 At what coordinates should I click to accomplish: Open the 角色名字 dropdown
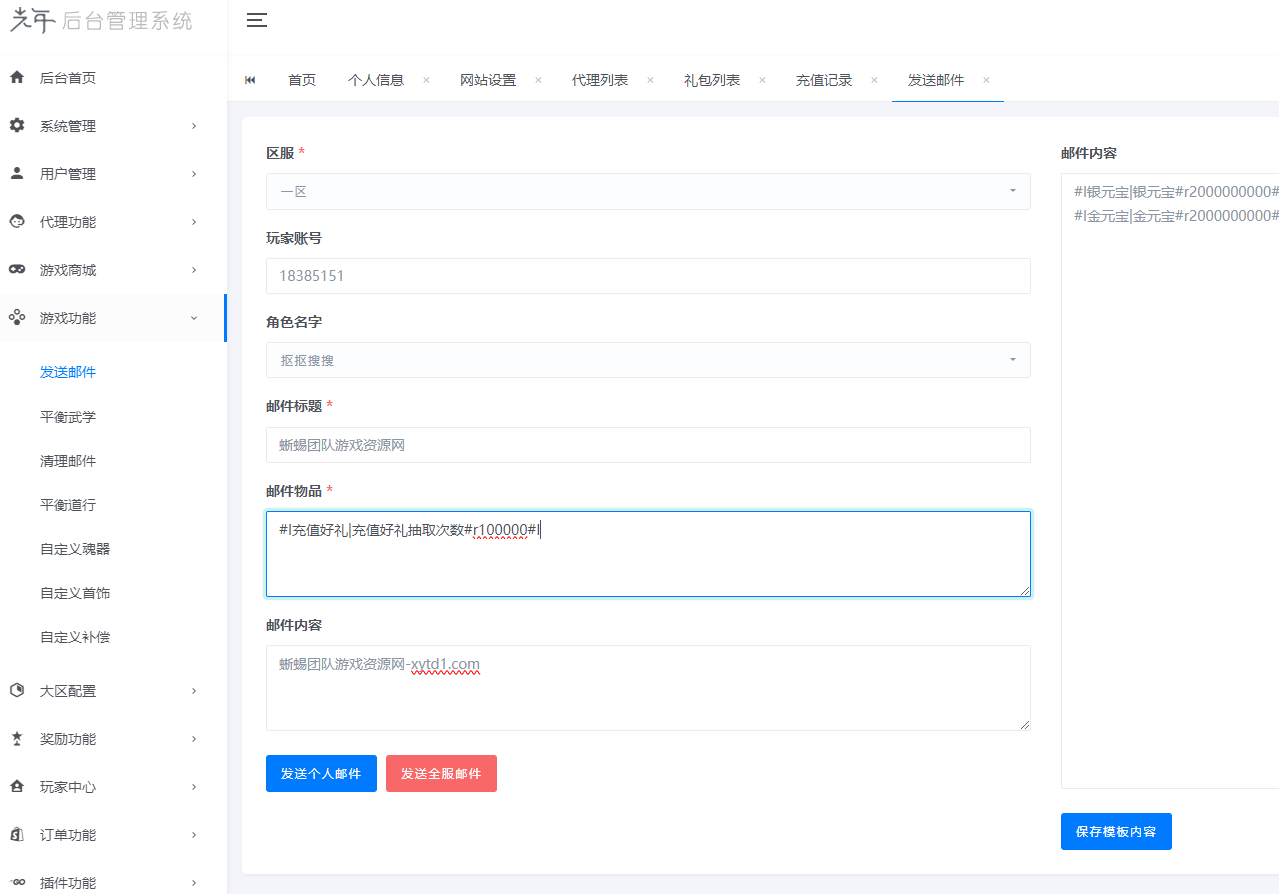click(648, 360)
